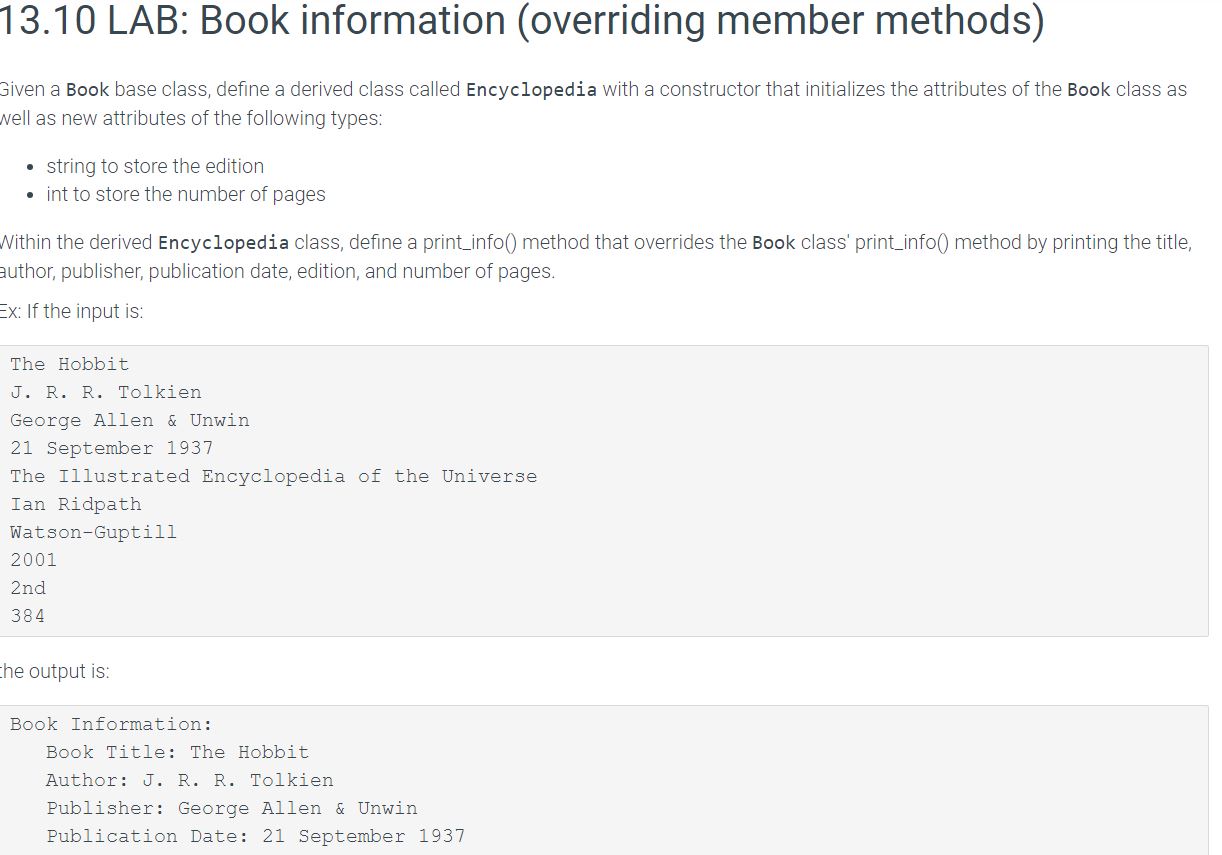Viewport: 1222px width, 855px height.
Task: Select 'George Allen & Unwin' publisher line
Action: (129, 420)
